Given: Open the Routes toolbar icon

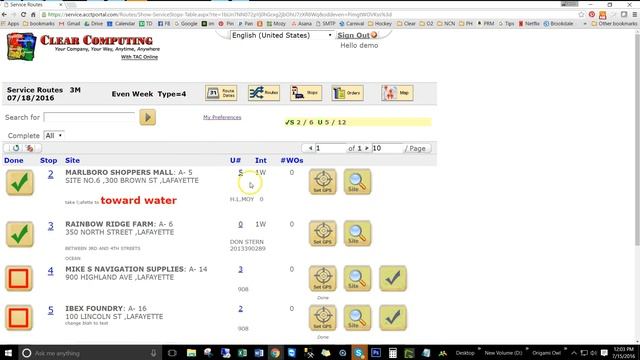Looking at the screenshot, I should (264, 93).
